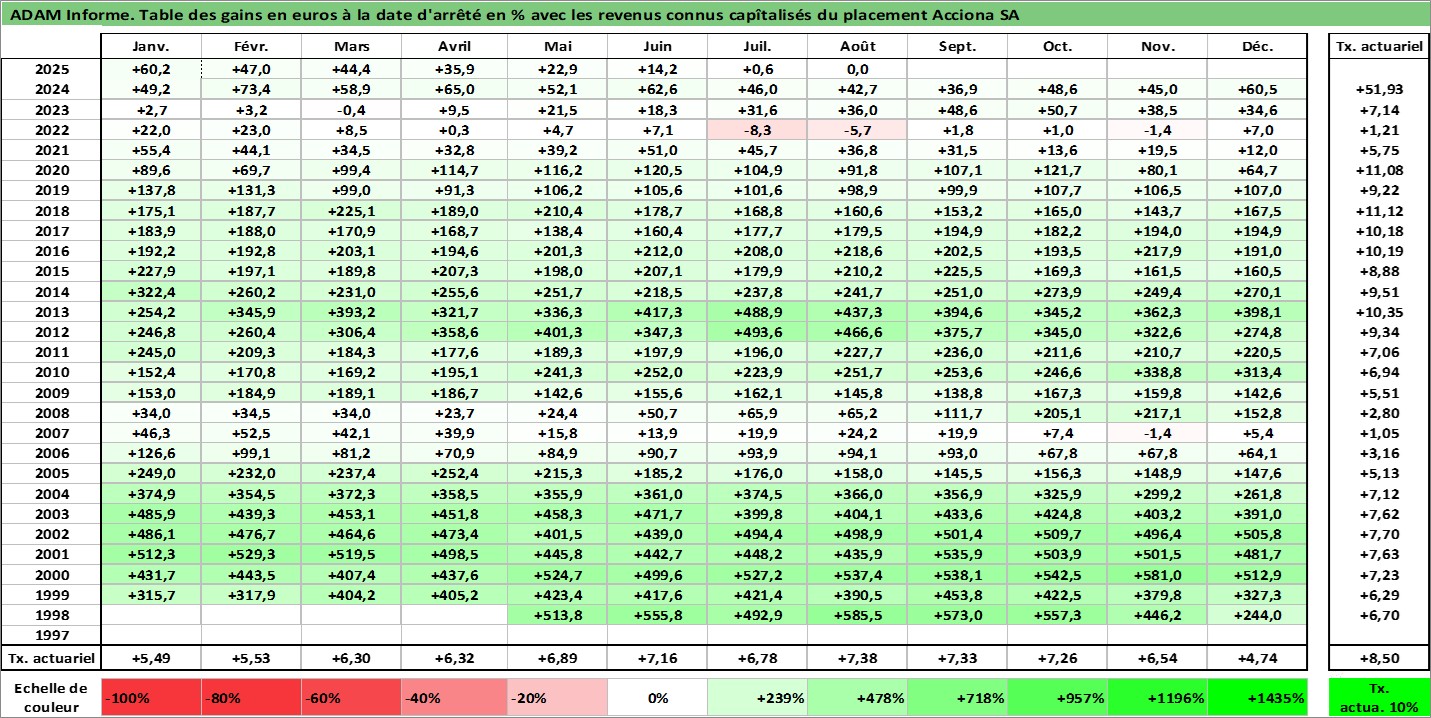Image resolution: width=1431 pixels, height=718 pixels.
Task: Click the +7,16 bottom cell under Juin
Action: pos(657,658)
